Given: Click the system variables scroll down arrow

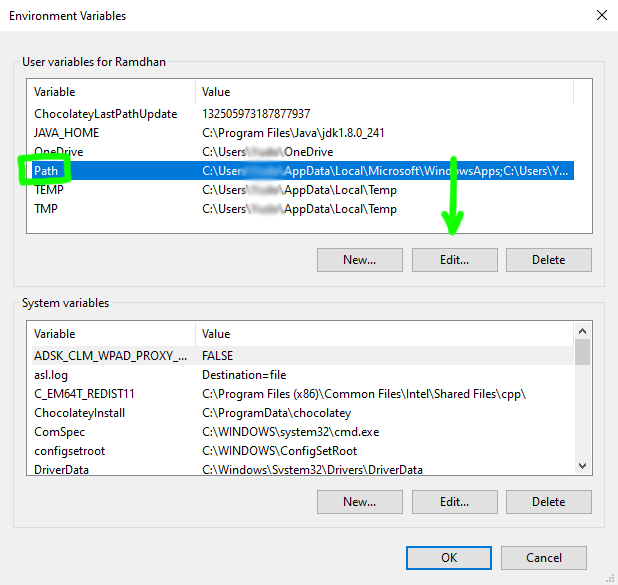Looking at the screenshot, I should point(583,466).
